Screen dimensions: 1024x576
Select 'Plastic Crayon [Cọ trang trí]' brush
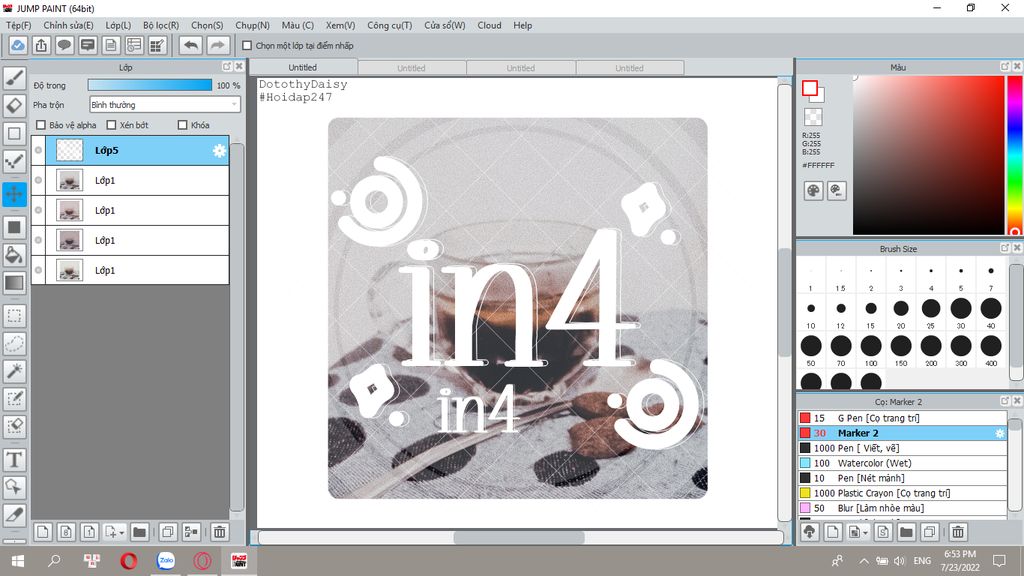point(903,493)
